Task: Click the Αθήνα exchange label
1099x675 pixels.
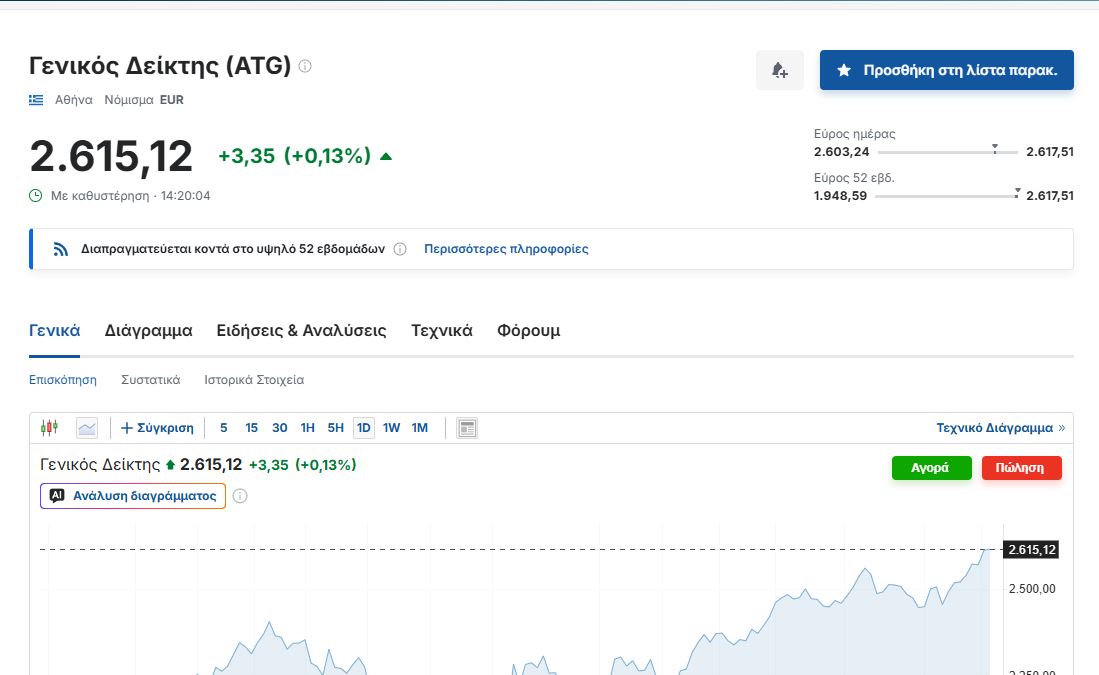Action: 74,100
